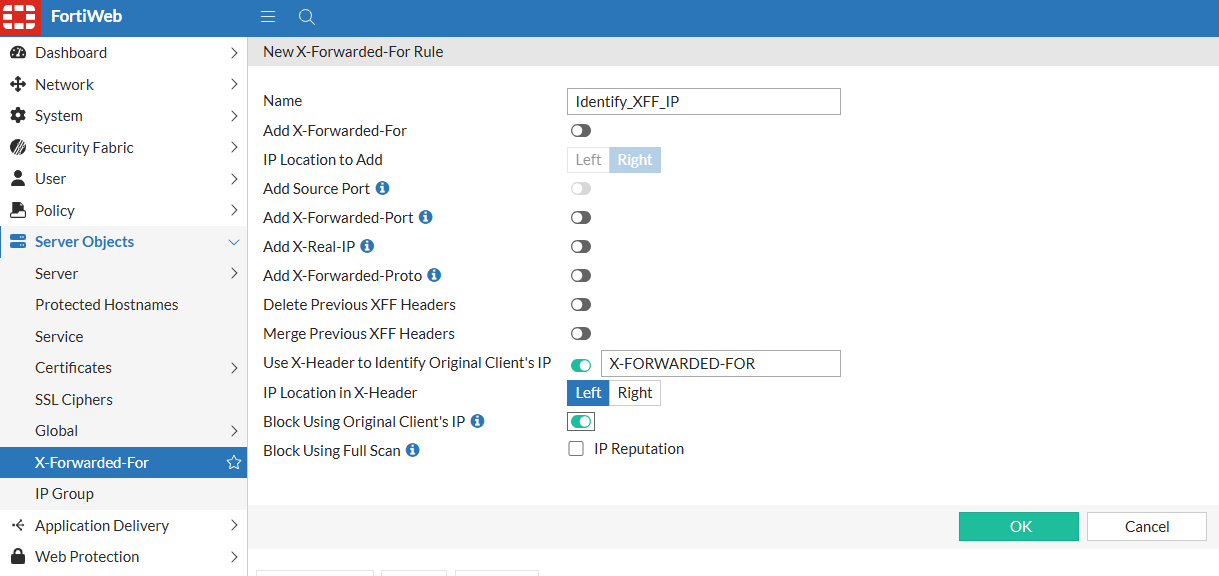Select Right for IP Location in X-Header

click(x=635, y=393)
